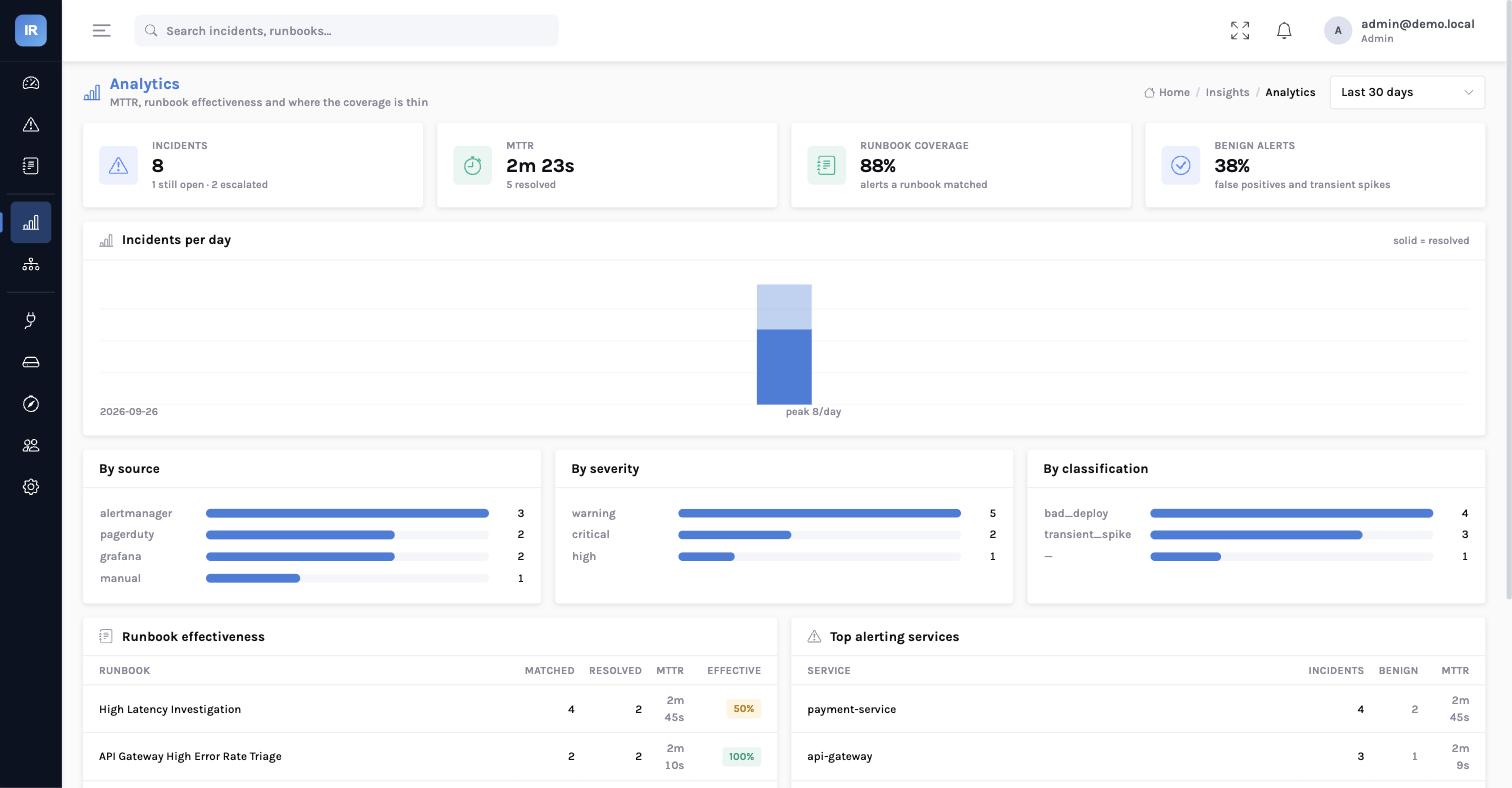
Task: Click the MTTR card stopwatch icon
Action: click(x=472, y=165)
